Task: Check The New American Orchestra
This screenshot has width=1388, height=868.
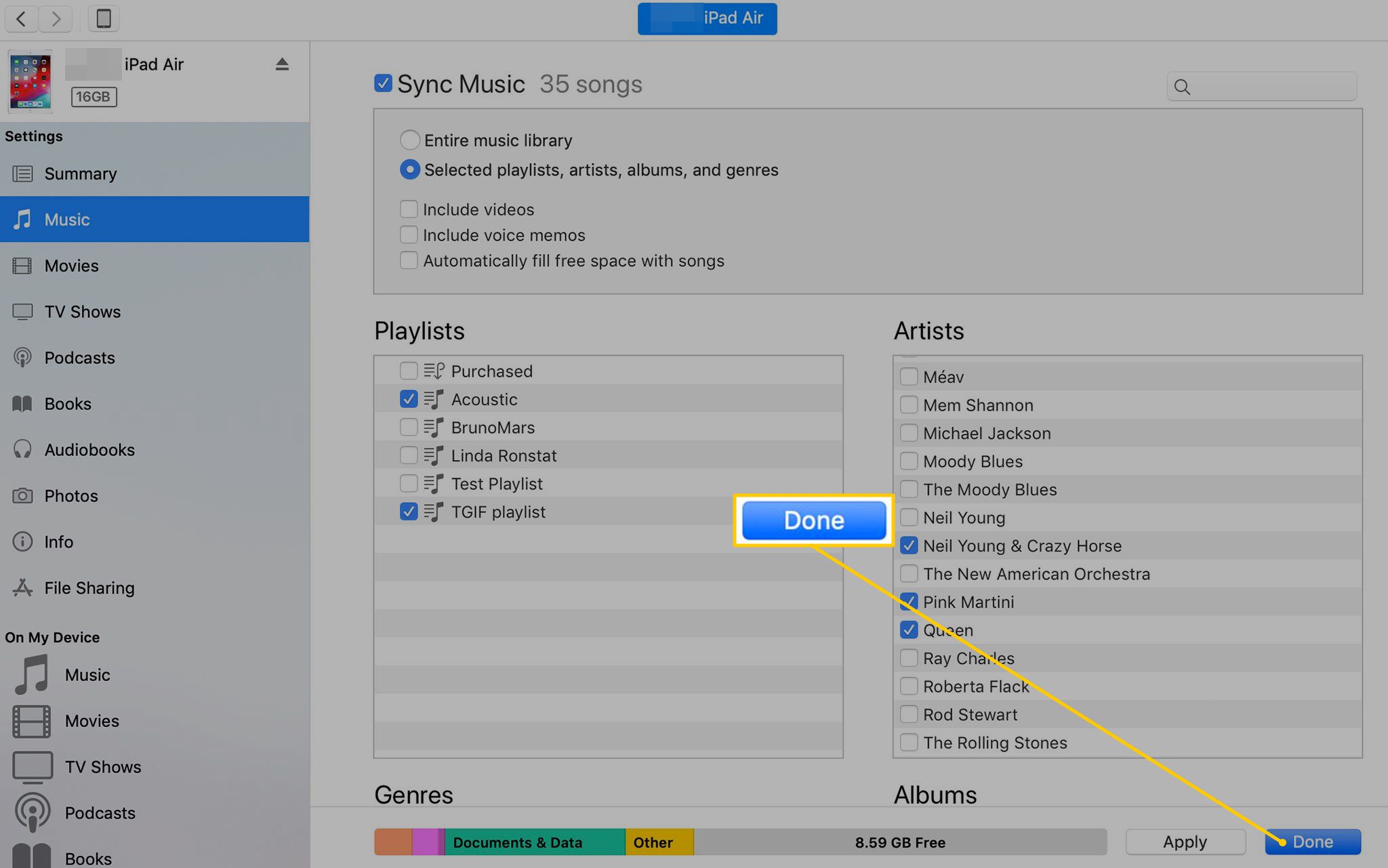Action: [909, 574]
